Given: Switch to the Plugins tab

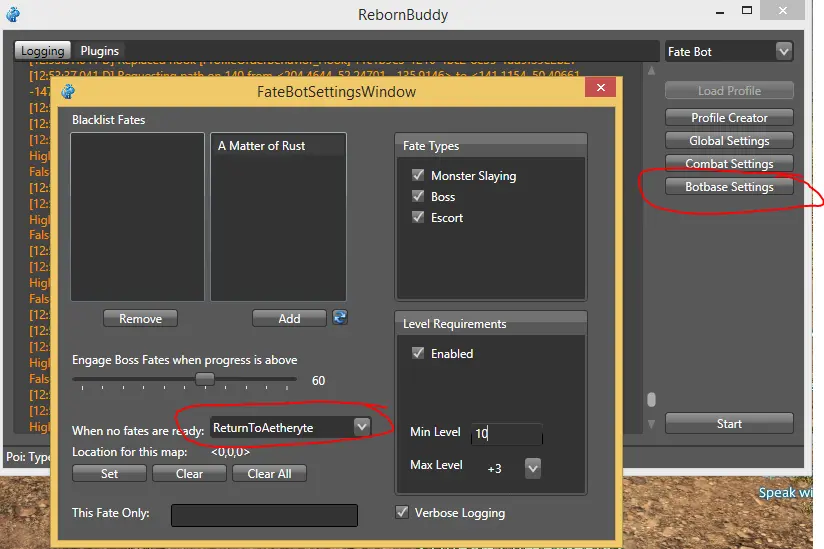Looking at the screenshot, I should pos(100,51).
